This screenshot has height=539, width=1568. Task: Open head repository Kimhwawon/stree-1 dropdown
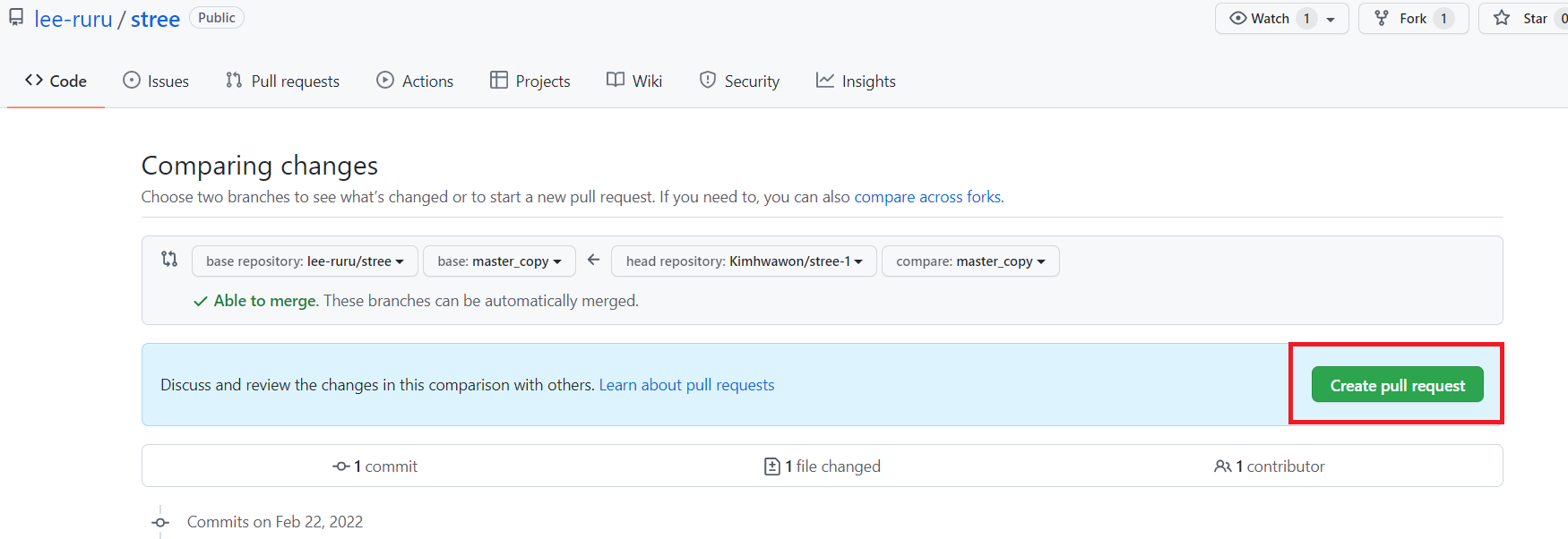pyautogui.click(x=744, y=261)
